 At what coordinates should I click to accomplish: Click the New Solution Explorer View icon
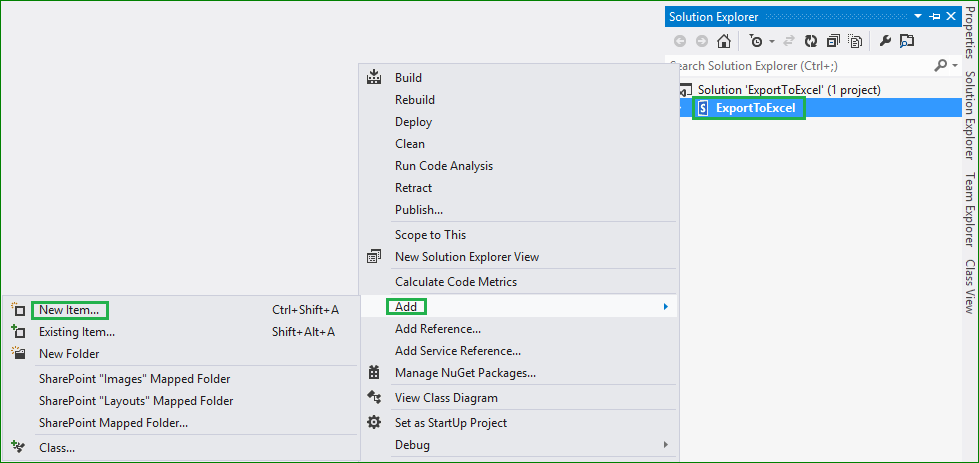click(x=374, y=256)
